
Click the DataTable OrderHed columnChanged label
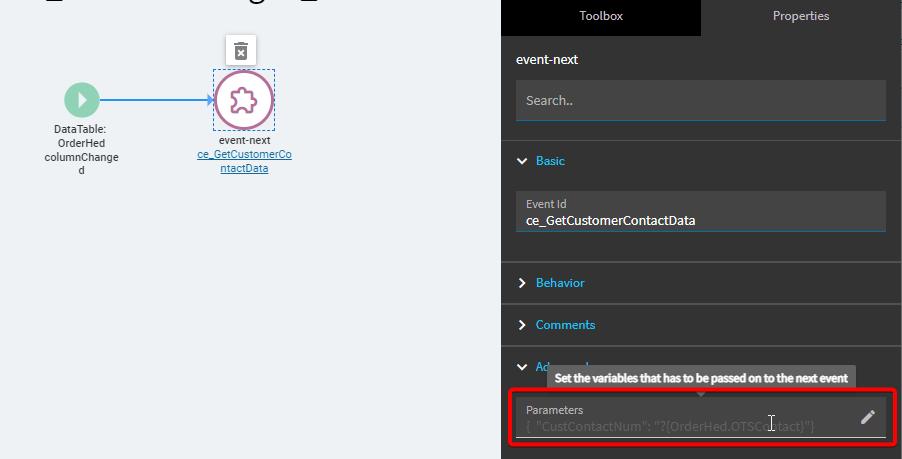pos(82,150)
